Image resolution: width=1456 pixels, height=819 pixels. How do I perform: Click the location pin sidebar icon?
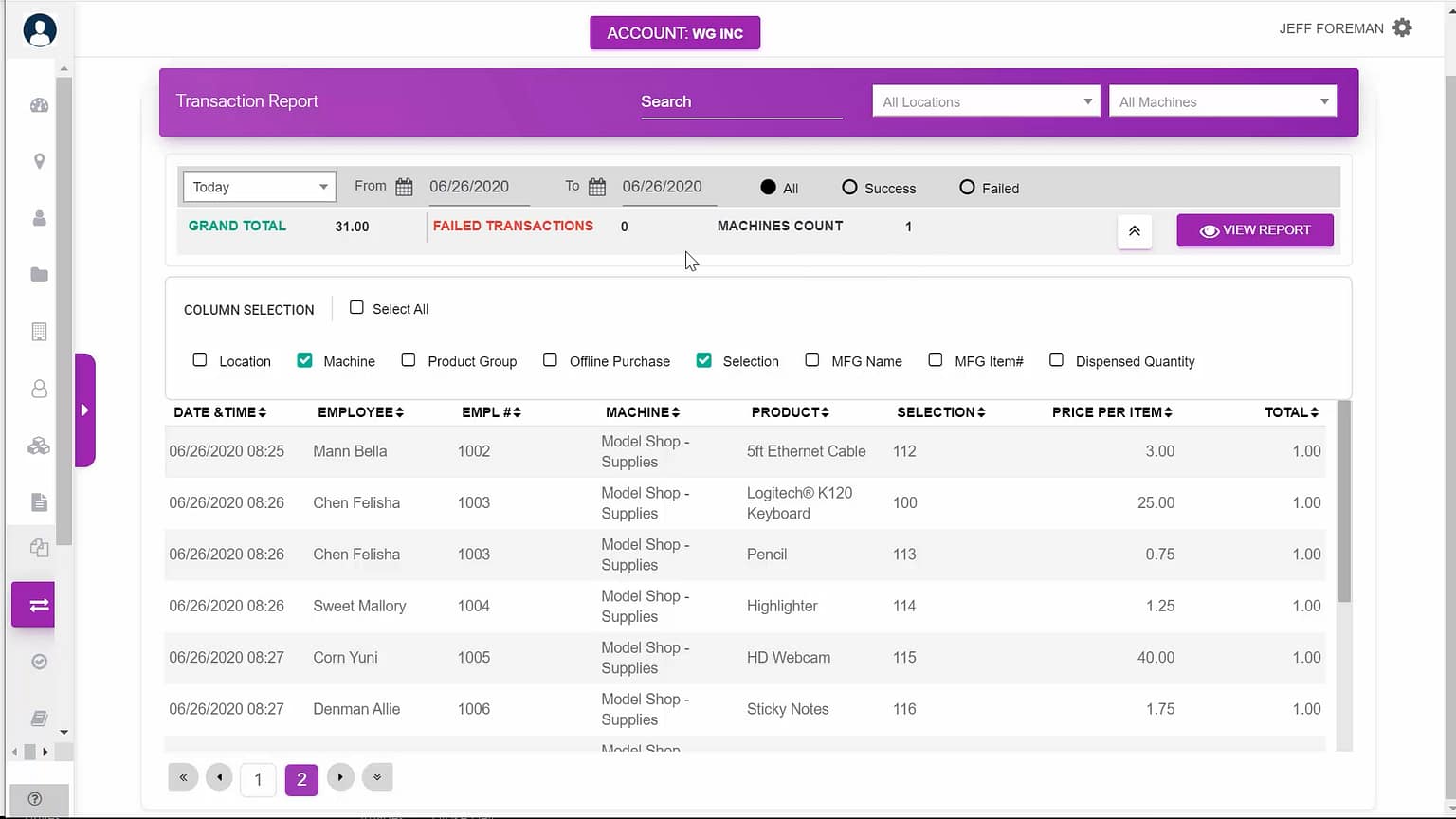point(39,161)
